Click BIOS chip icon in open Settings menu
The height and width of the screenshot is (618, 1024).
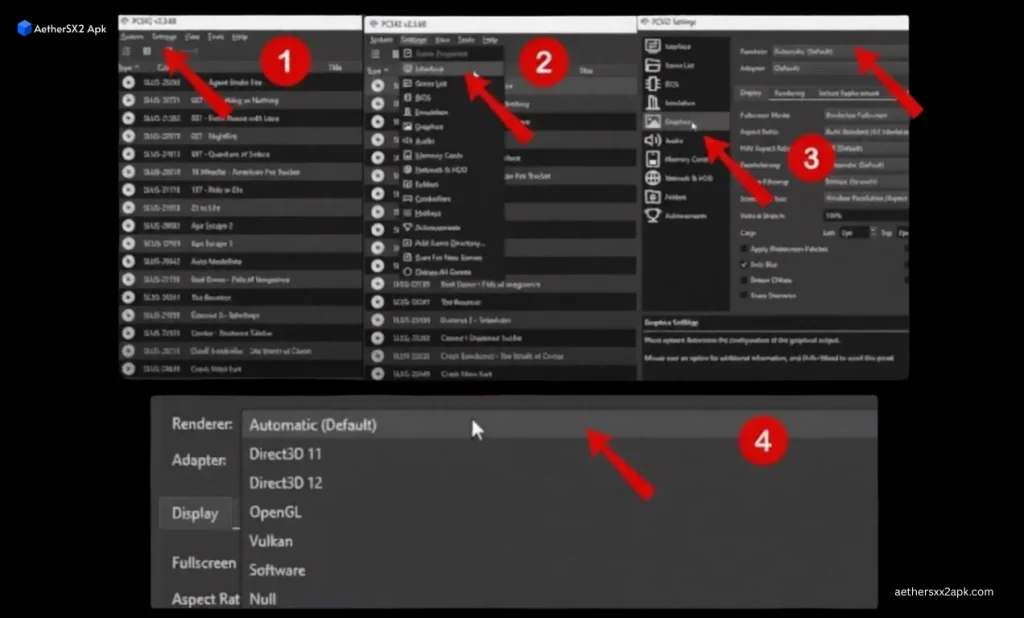tap(408, 97)
